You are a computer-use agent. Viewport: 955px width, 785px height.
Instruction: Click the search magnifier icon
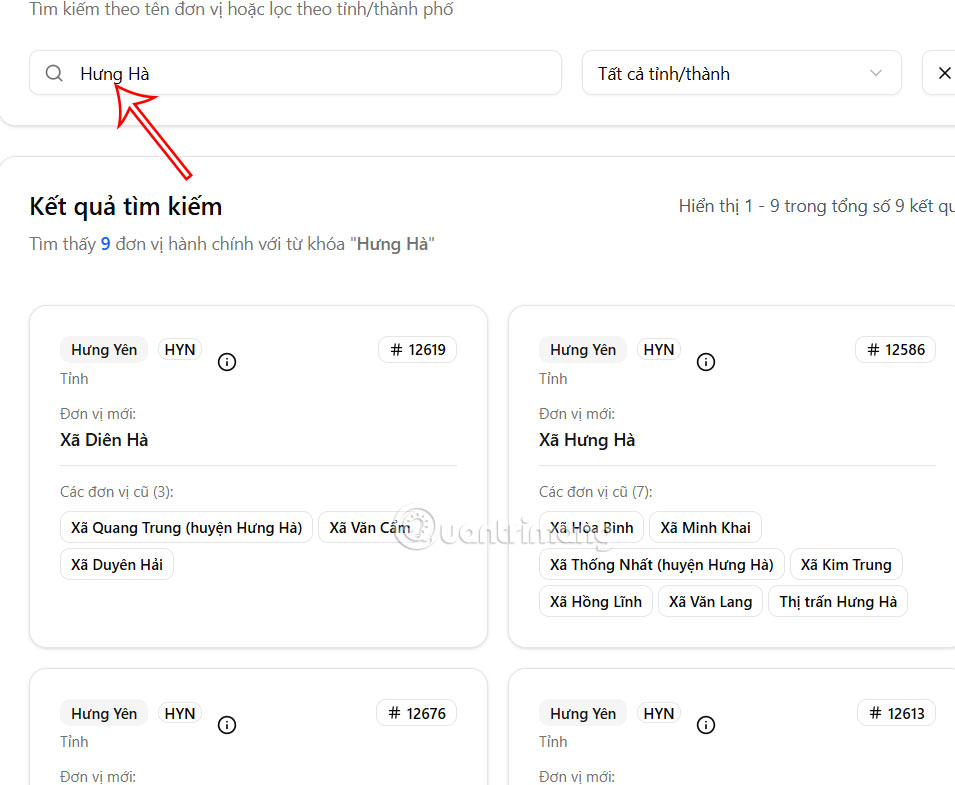53,72
